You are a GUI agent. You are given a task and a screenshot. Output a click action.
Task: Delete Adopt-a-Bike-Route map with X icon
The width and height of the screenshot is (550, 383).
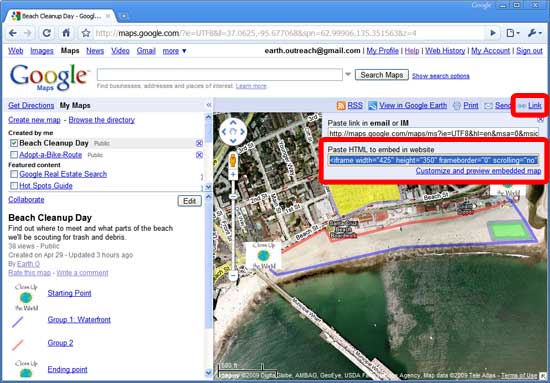(x=199, y=155)
